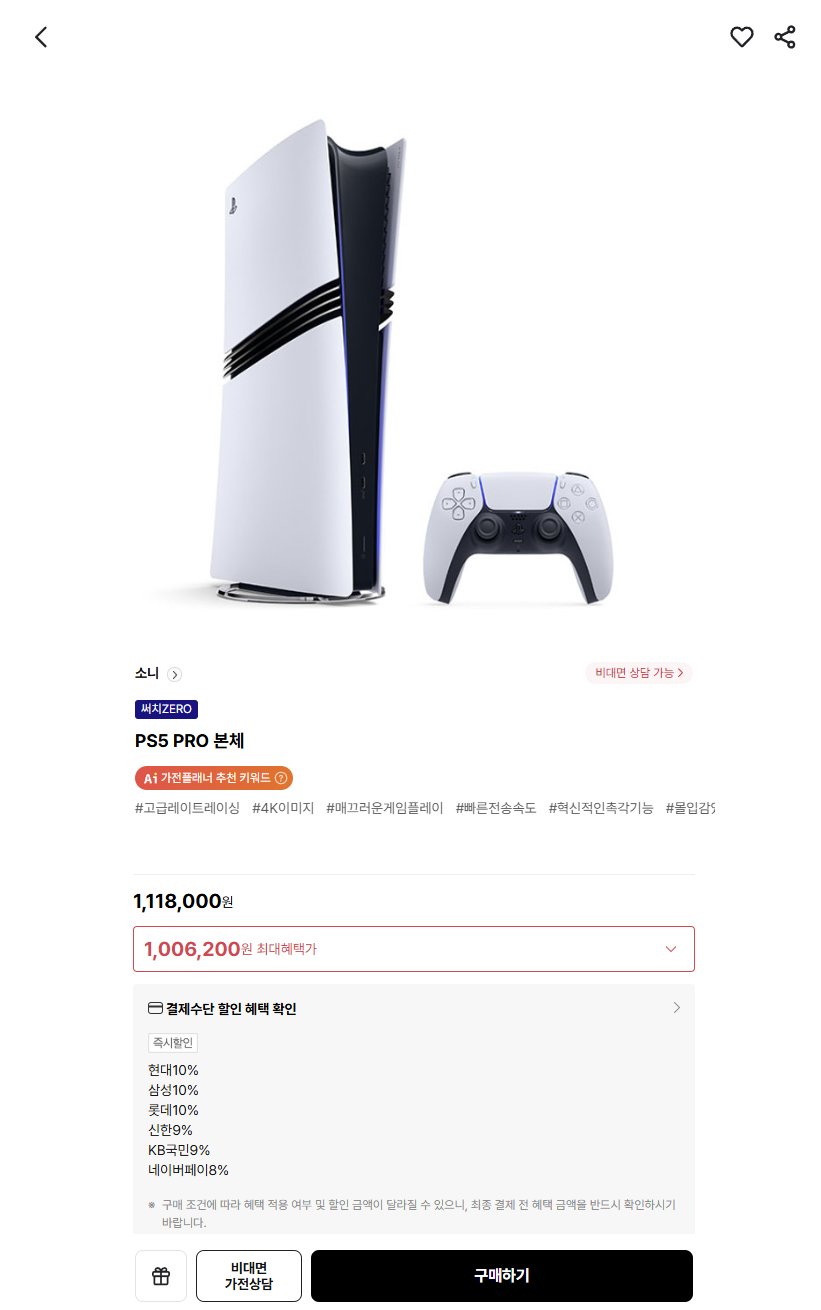This screenshot has width=821, height=1310.
Task: Open AI keyword help question mark icon
Action: [x=280, y=778]
